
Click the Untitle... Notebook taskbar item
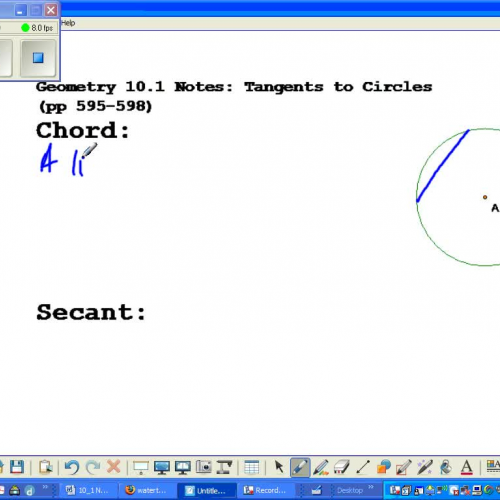207,490
